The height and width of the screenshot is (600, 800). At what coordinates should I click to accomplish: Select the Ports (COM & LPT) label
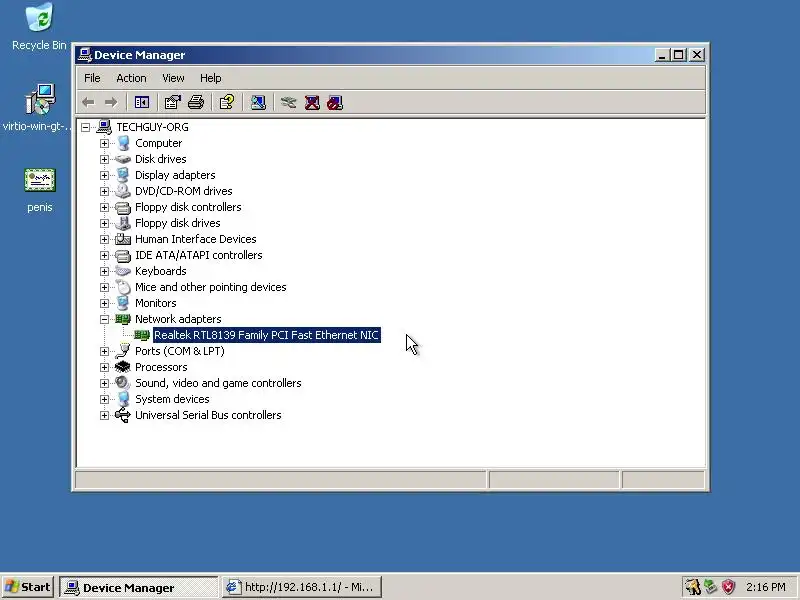(x=180, y=351)
